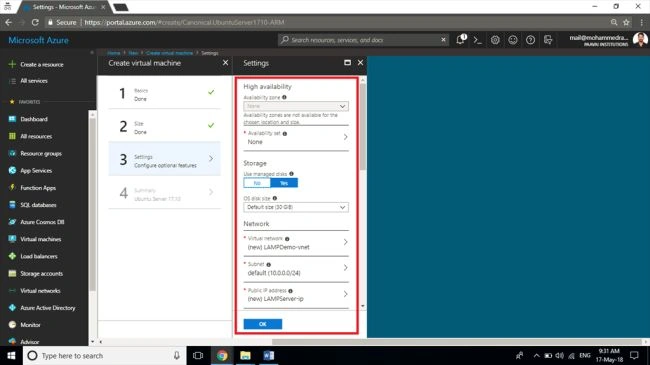
Task: Open All services menu item
Action: 34,81
